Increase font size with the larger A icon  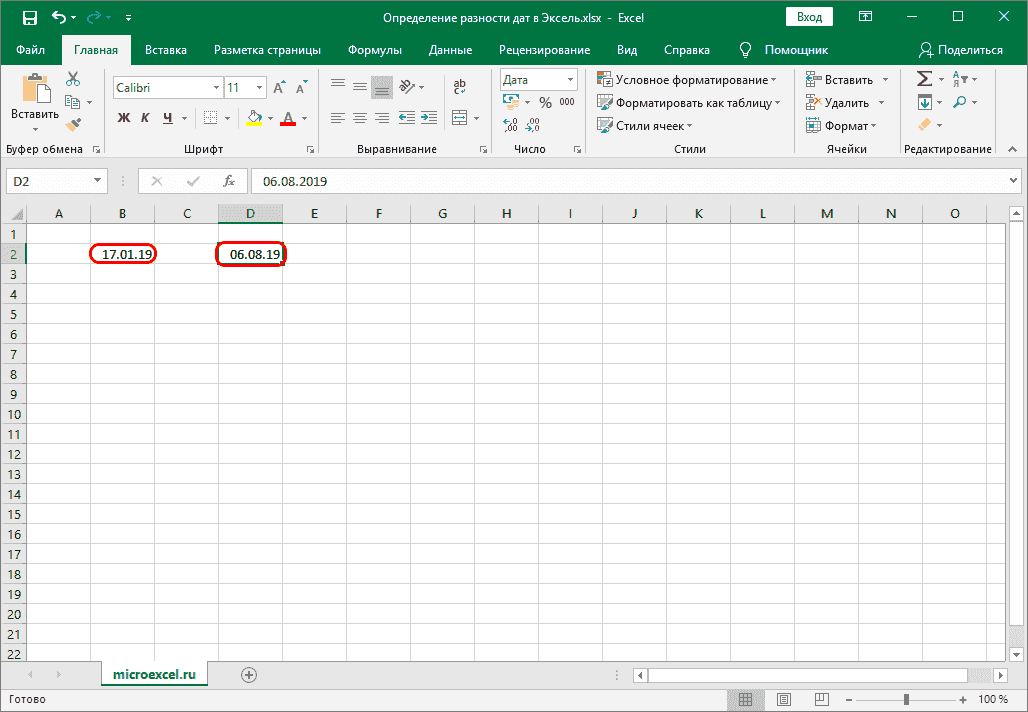click(x=279, y=88)
